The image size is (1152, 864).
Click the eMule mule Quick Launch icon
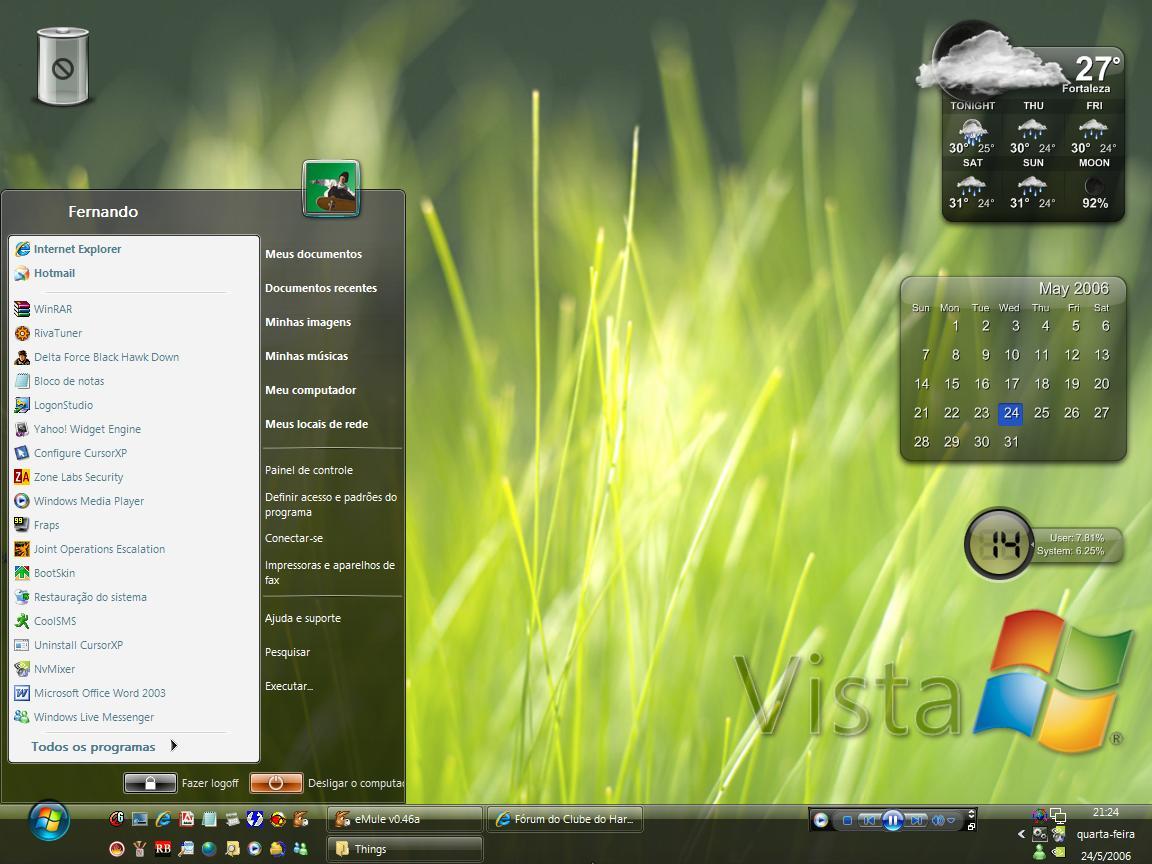(300, 818)
